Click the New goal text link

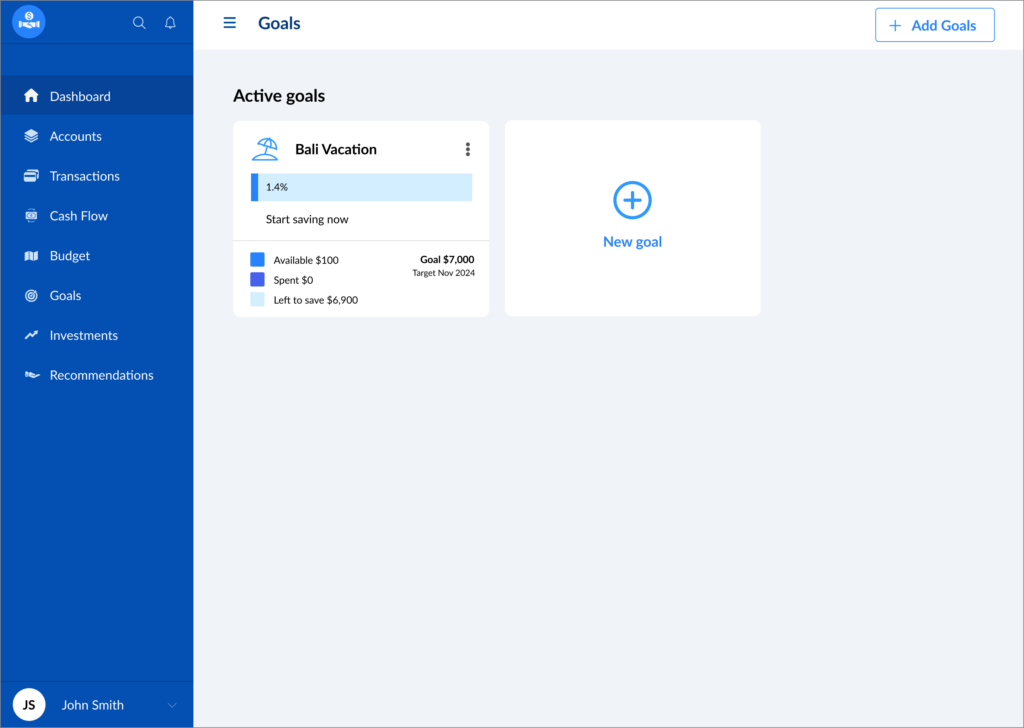632,242
